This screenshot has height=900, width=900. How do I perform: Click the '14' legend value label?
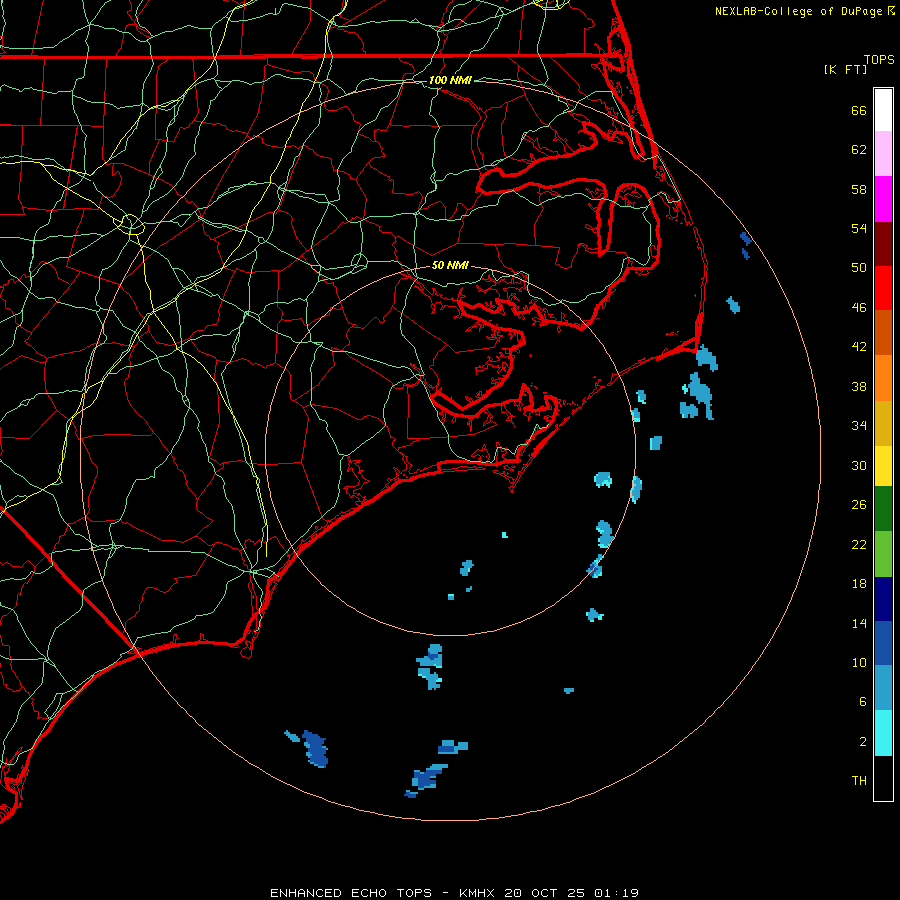(859, 623)
